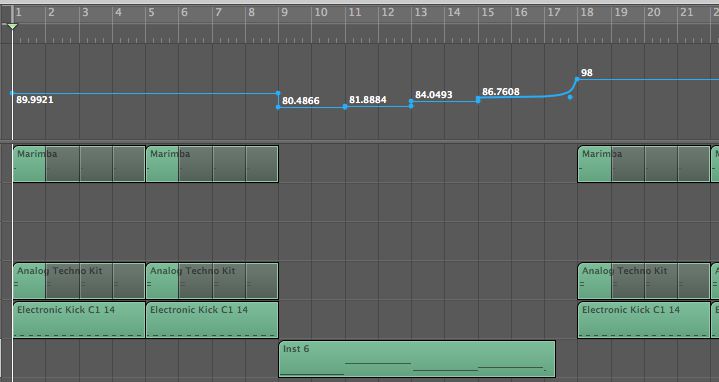The width and height of the screenshot is (719, 382).
Task: Select the Analog Techno Kit region at bar 5
Action: (212, 281)
